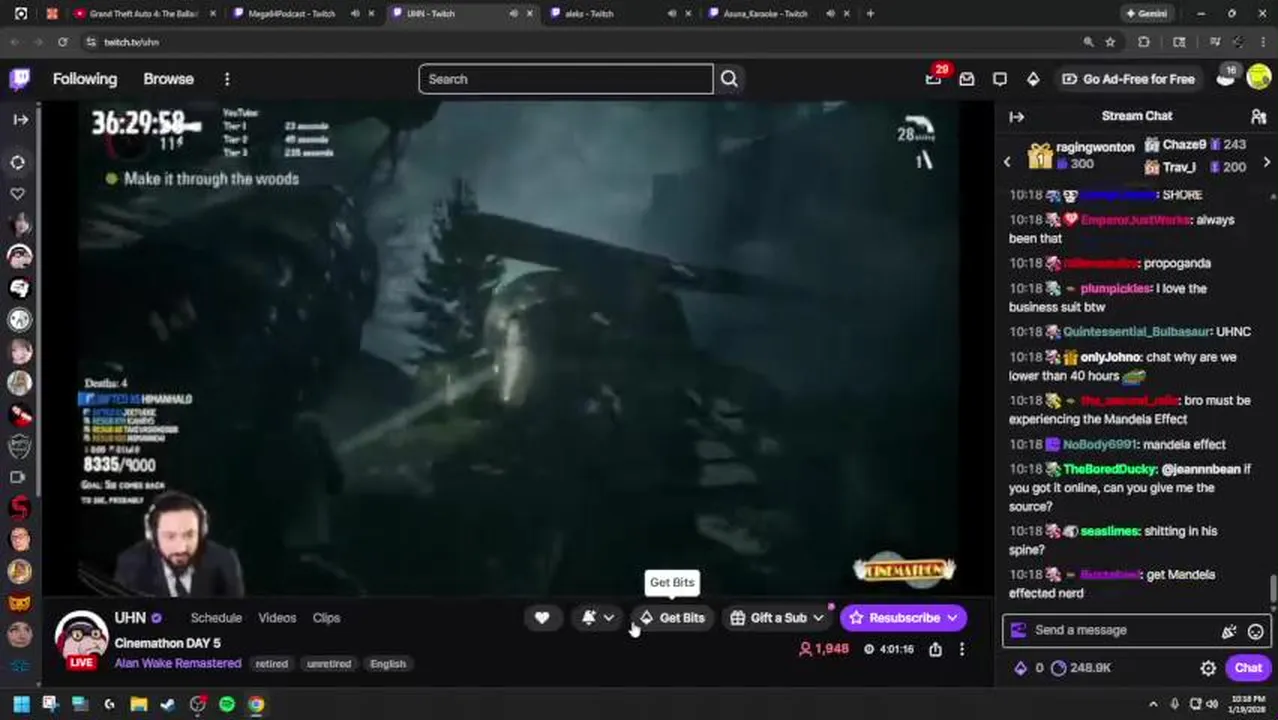Open the UHN channel avatar
The width and height of the screenshot is (1278, 720).
pos(81,637)
